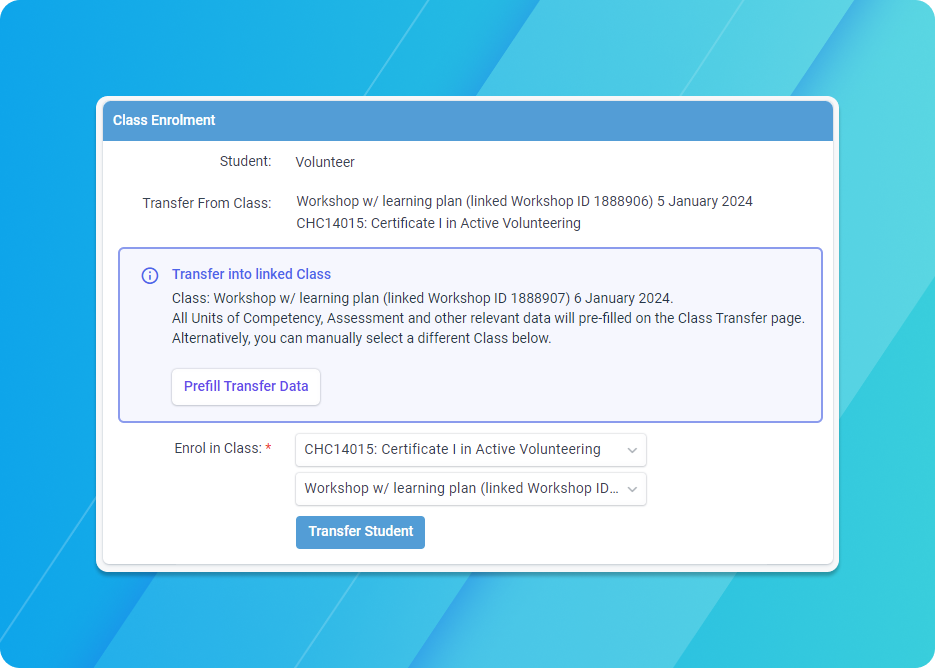935x668 pixels.
Task: Click the Volunteer student name
Action: pos(324,161)
